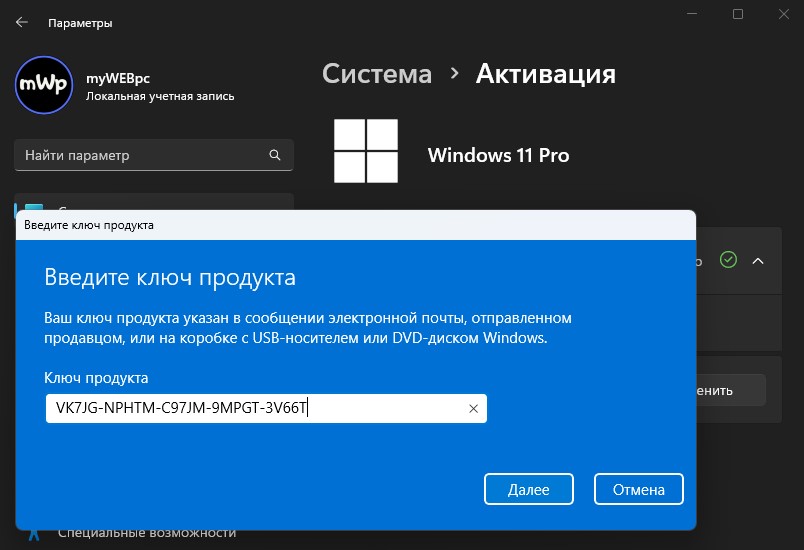Viewport: 804px width, 550px height.
Task: Click the search magnifier icon
Action: pyautogui.click(x=275, y=155)
